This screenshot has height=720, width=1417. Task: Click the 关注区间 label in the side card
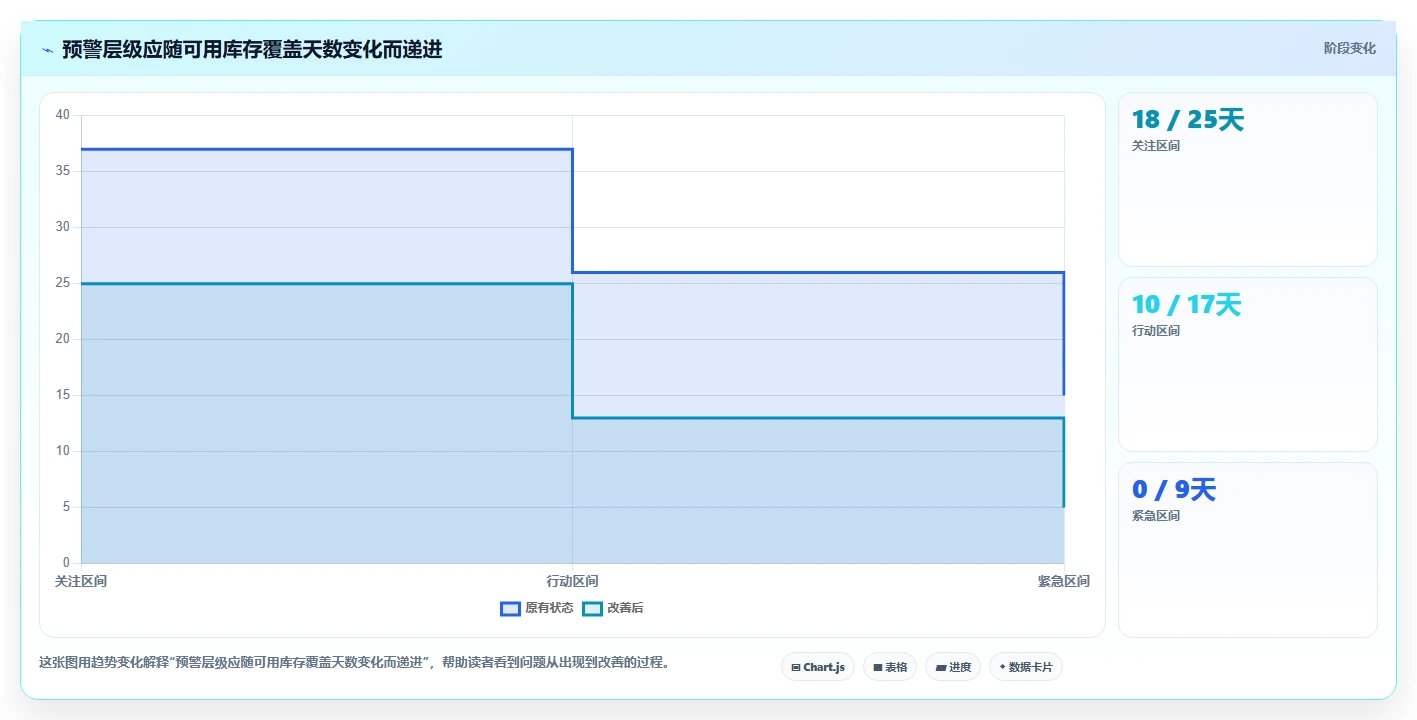1156,146
